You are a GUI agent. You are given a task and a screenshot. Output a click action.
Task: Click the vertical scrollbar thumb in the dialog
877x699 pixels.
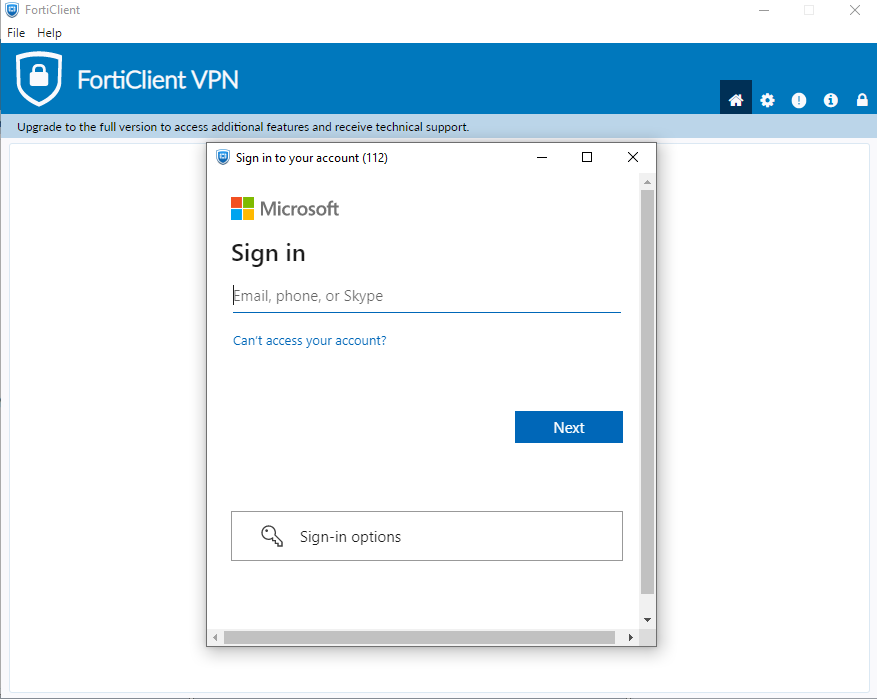tap(647, 390)
